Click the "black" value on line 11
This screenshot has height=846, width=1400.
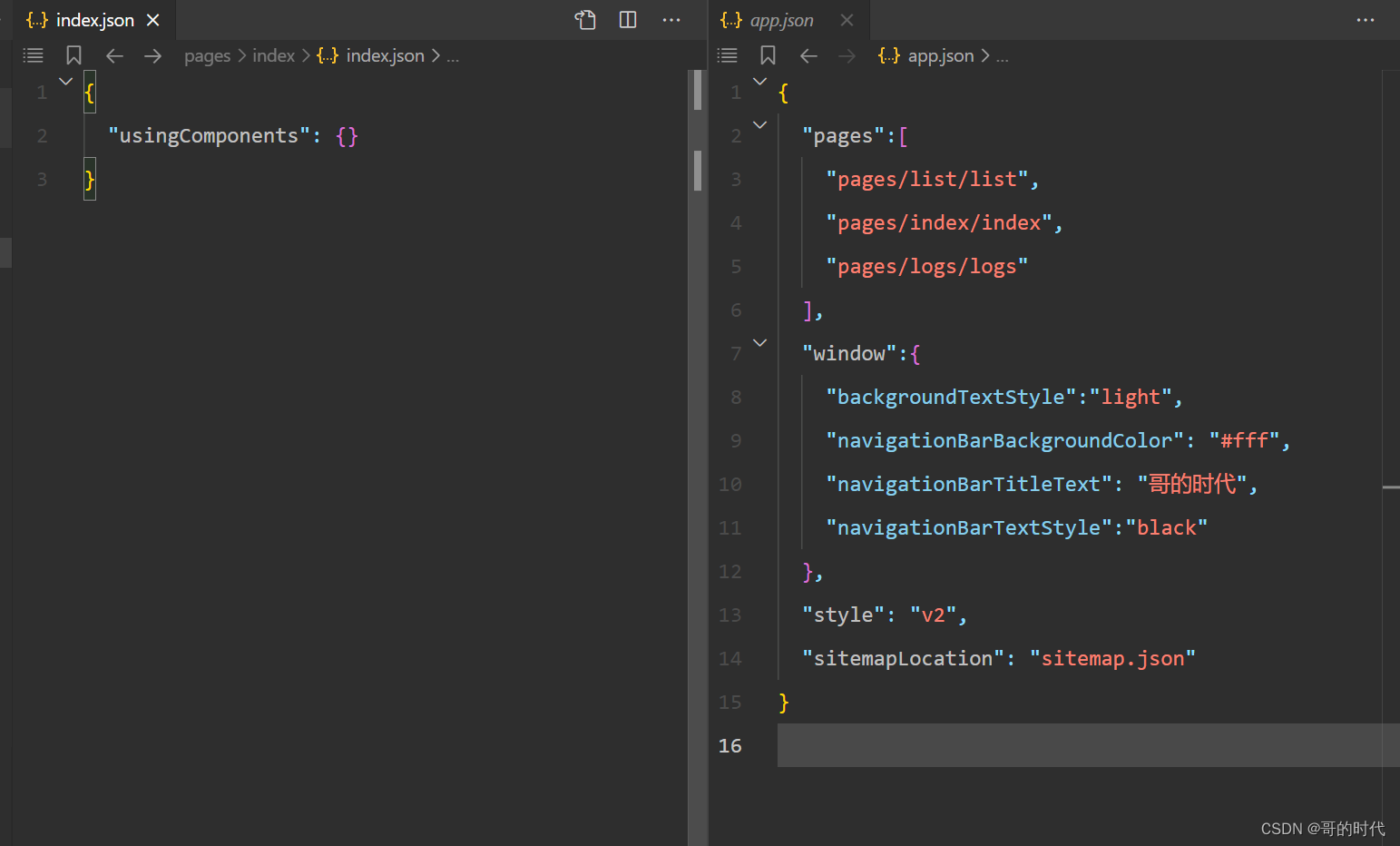click(1167, 528)
